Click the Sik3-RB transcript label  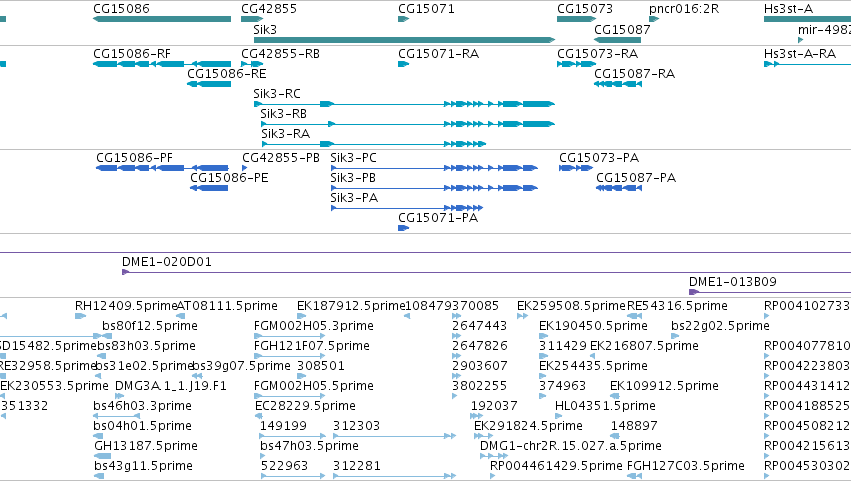[x=283, y=114]
